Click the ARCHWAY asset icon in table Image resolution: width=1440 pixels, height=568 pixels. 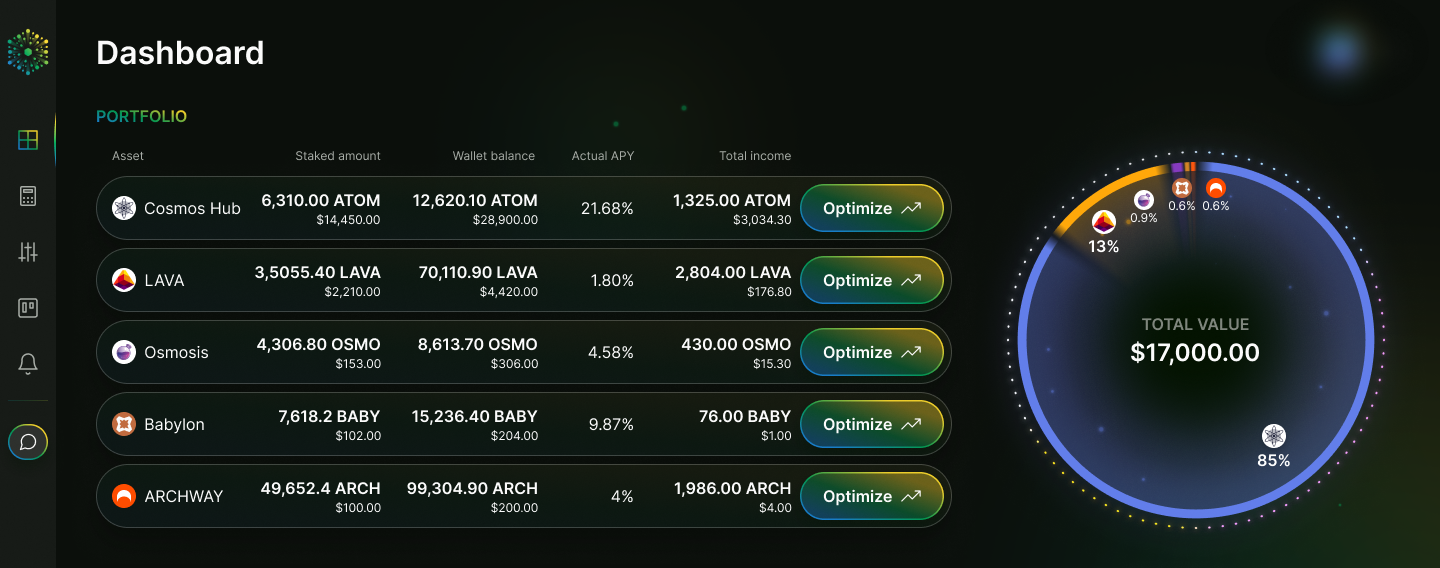click(123, 496)
